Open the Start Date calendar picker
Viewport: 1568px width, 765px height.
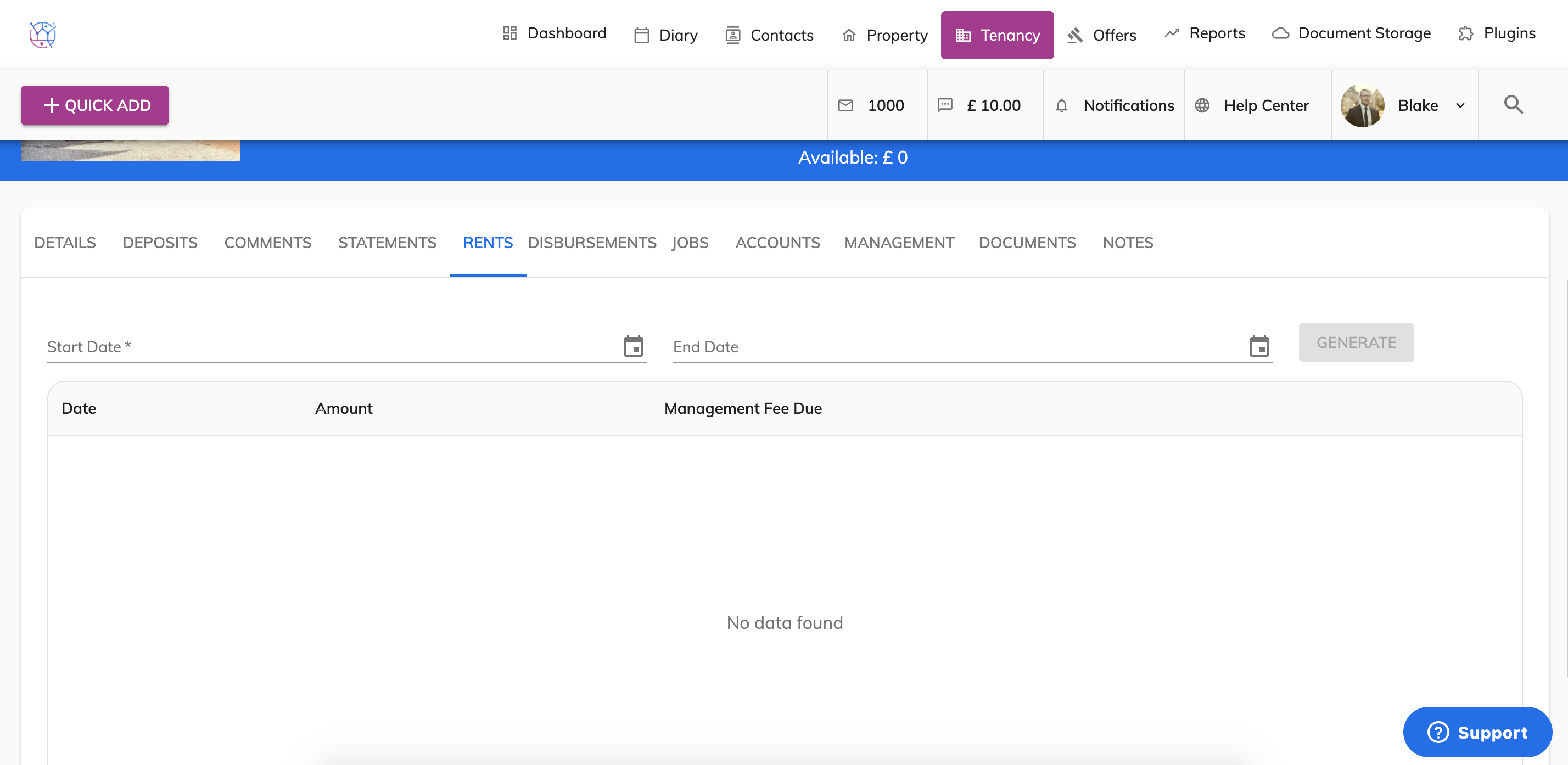point(633,346)
